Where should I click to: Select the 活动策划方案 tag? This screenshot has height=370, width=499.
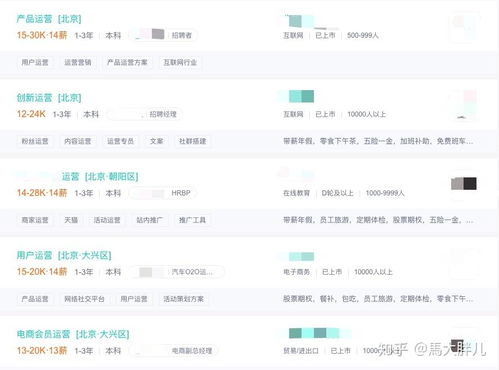pyautogui.click(x=183, y=299)
